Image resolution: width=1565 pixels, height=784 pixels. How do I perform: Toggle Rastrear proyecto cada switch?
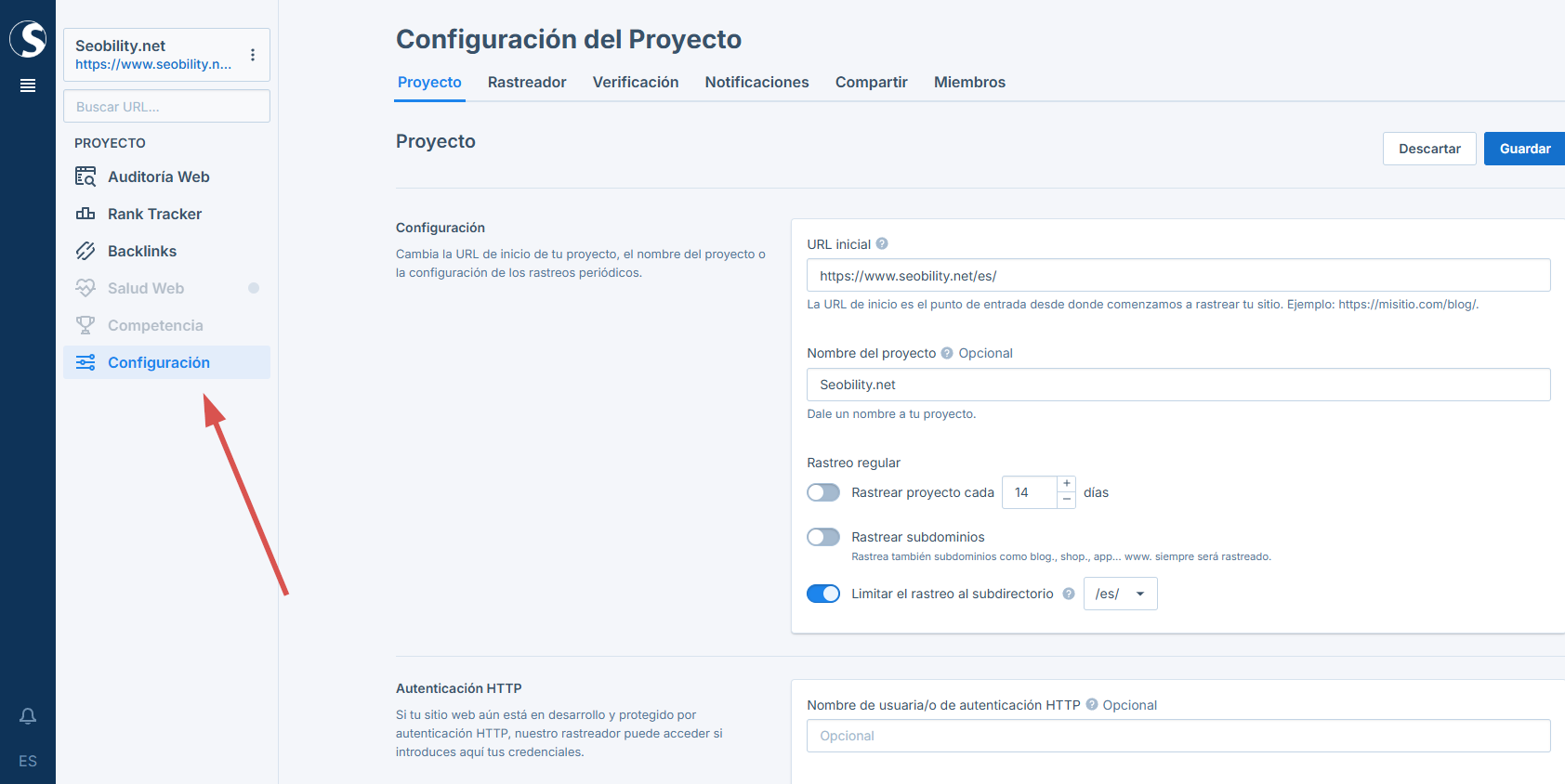pyautogui.click(x=823, y=492)
